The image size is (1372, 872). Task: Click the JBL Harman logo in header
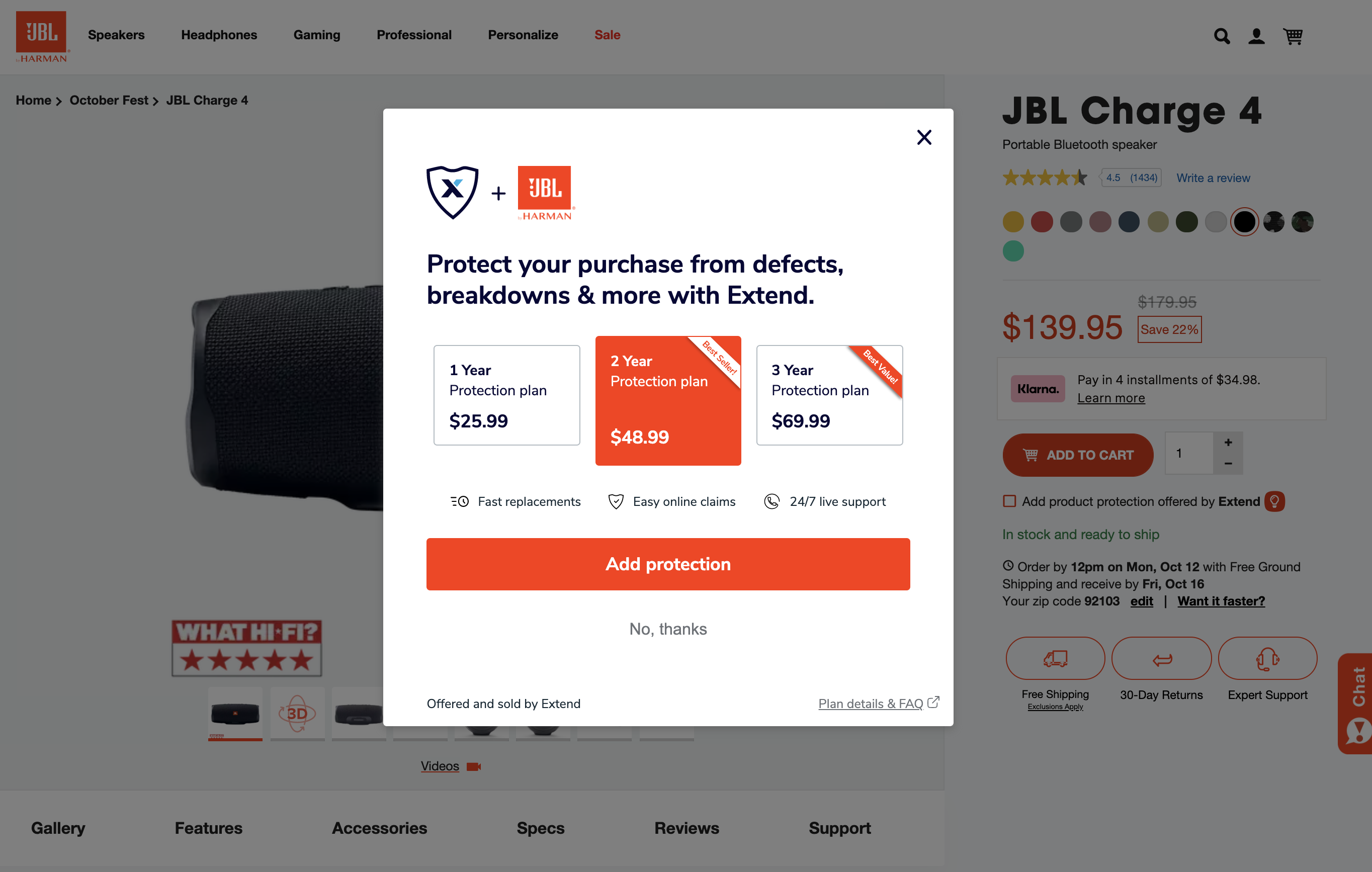pyautogui.click(x=41, y=36)
